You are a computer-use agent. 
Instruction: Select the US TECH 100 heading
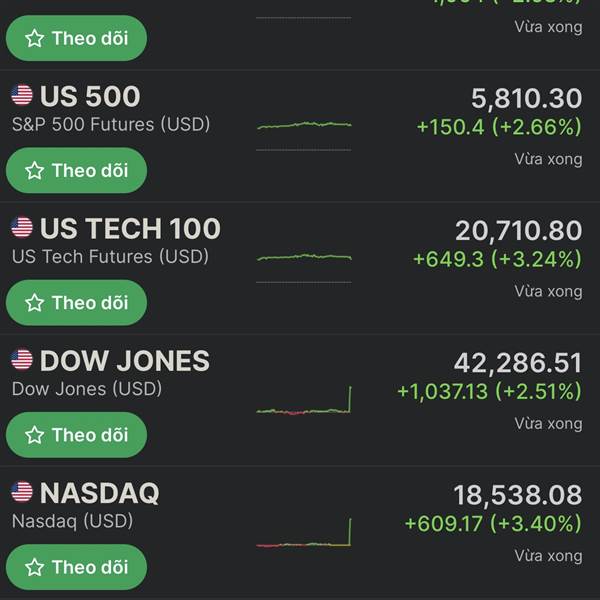(x=130, y=228)
